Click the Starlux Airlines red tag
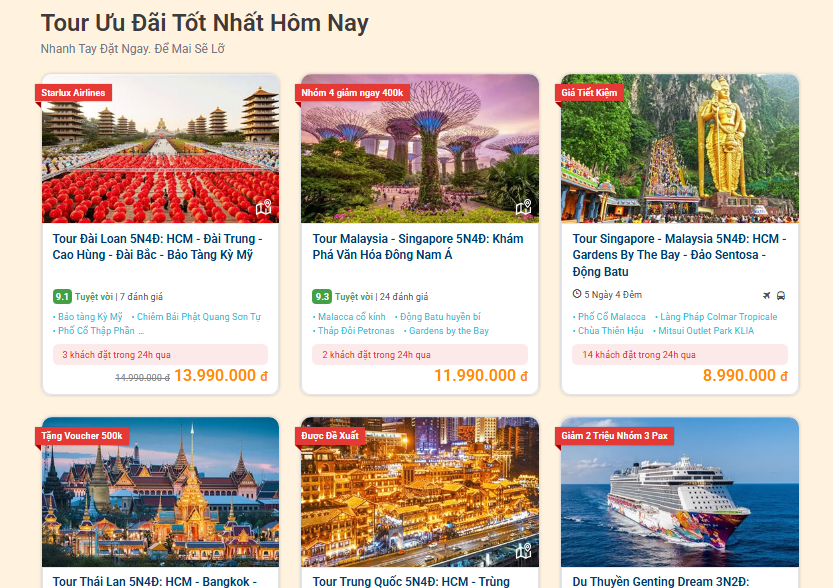Screen dimensions: 833x588 point(73,92)
